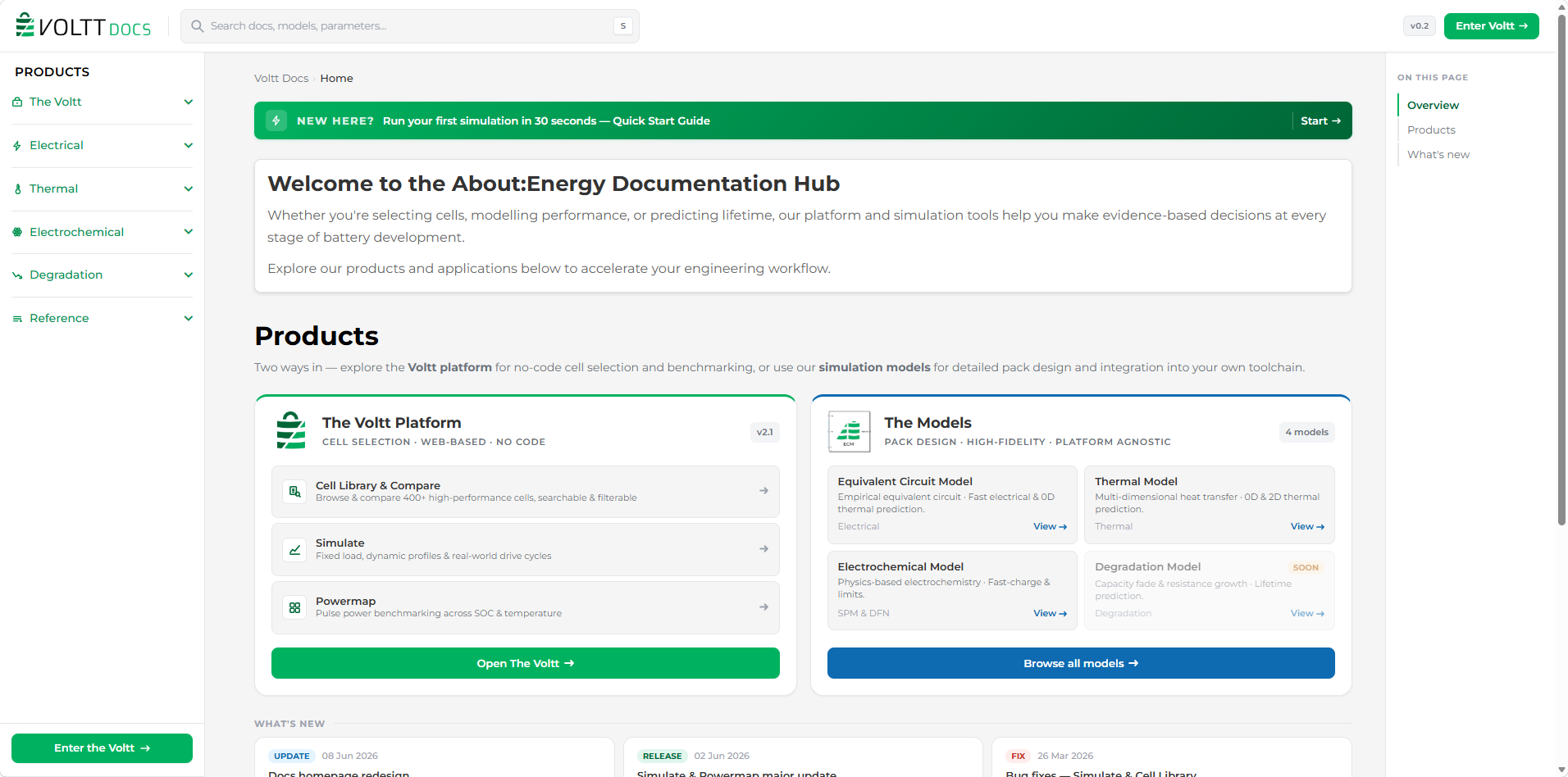
Task: Click the lightning icon in green banner
Action: 276,120
